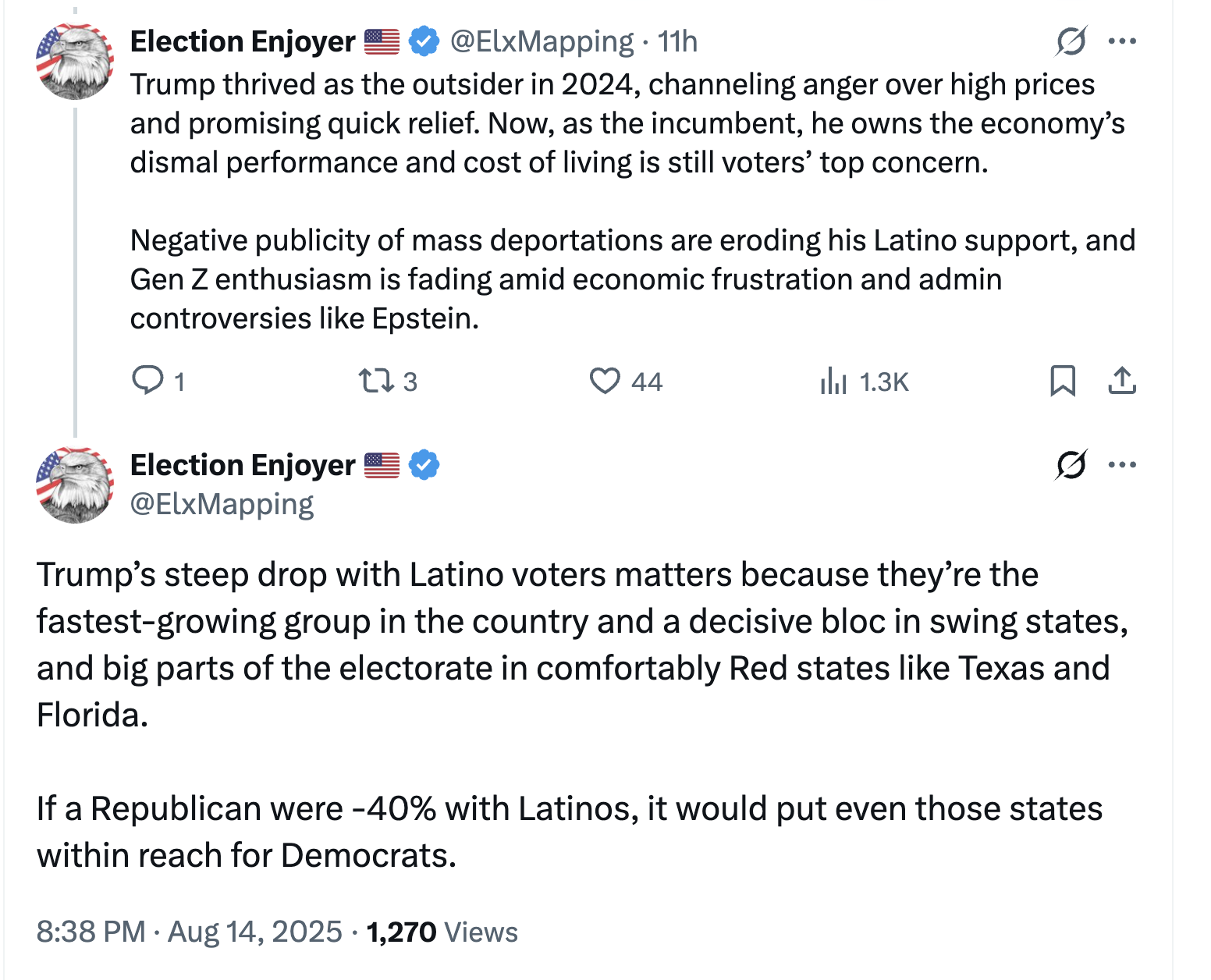Click the @ElxMapping handle in the first tweet
Image resolution: width=1211 pixels, height=980 pixels.
coord(542,41)
